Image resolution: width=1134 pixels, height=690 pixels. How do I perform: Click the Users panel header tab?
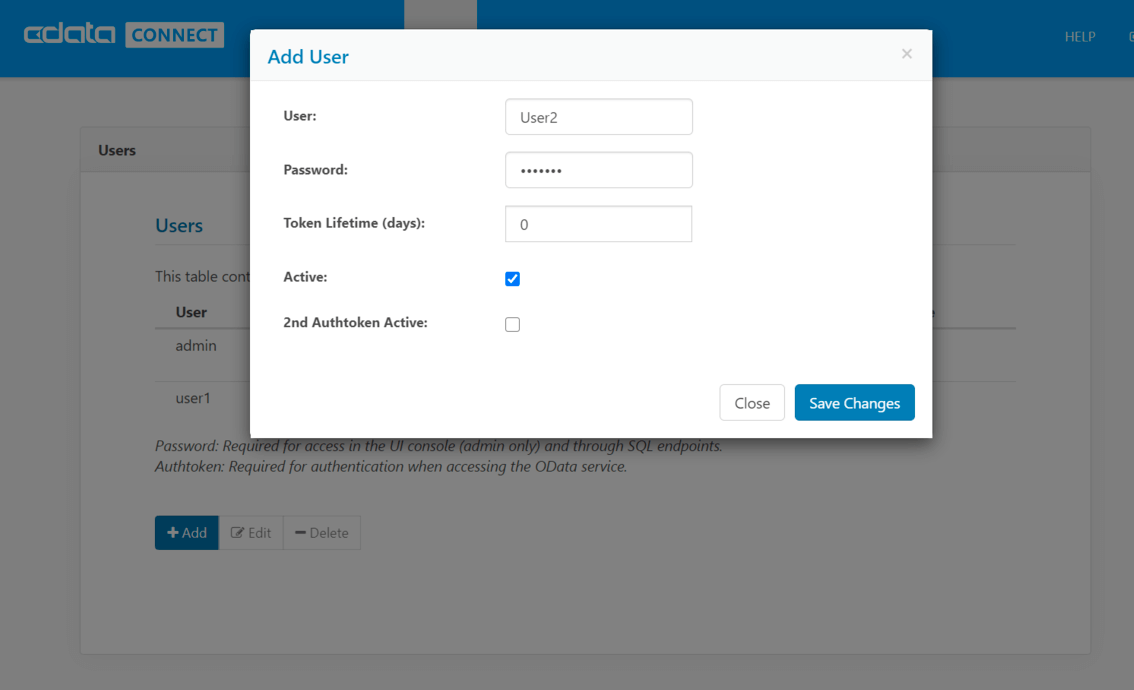pos(117,150)
